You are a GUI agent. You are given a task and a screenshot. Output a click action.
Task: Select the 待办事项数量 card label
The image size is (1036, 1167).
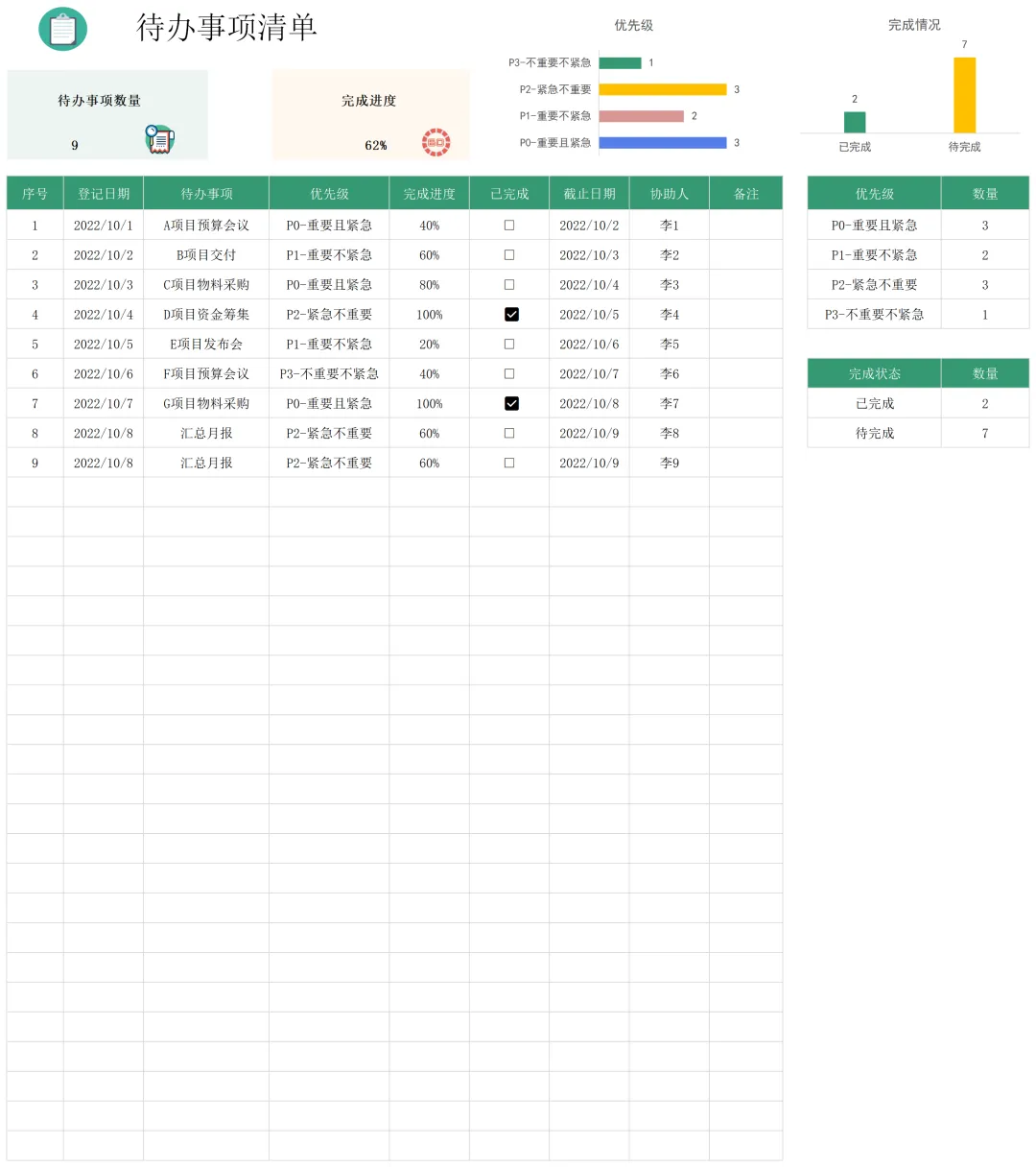(x=100, y=101)
